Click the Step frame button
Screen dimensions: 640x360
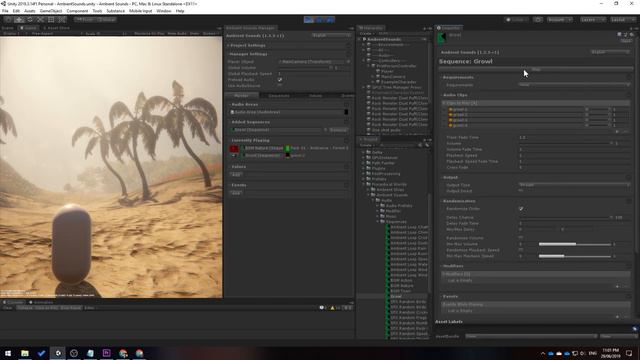coord(330,20)
